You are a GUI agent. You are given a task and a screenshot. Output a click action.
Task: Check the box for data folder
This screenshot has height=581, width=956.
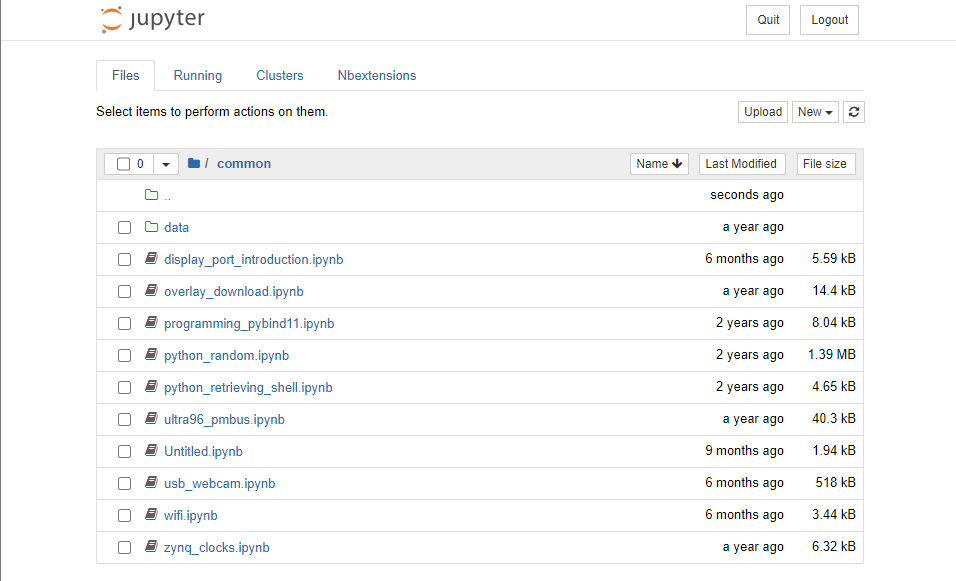[124, 227]
